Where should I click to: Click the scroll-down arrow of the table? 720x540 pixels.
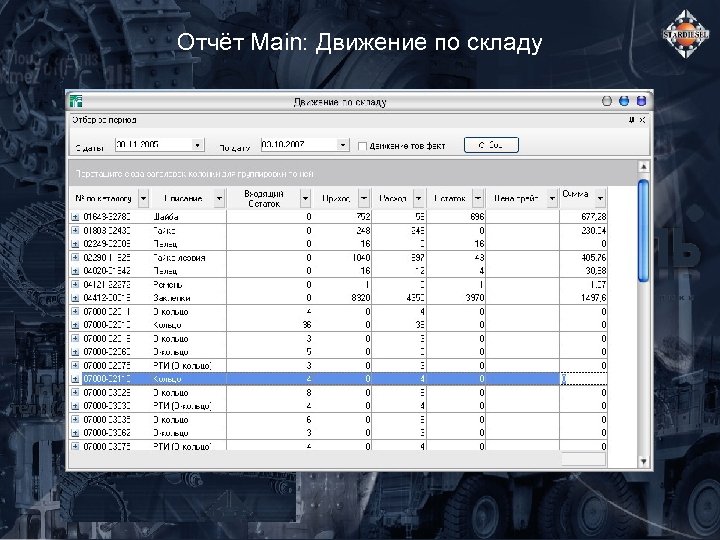pos(643,461)
